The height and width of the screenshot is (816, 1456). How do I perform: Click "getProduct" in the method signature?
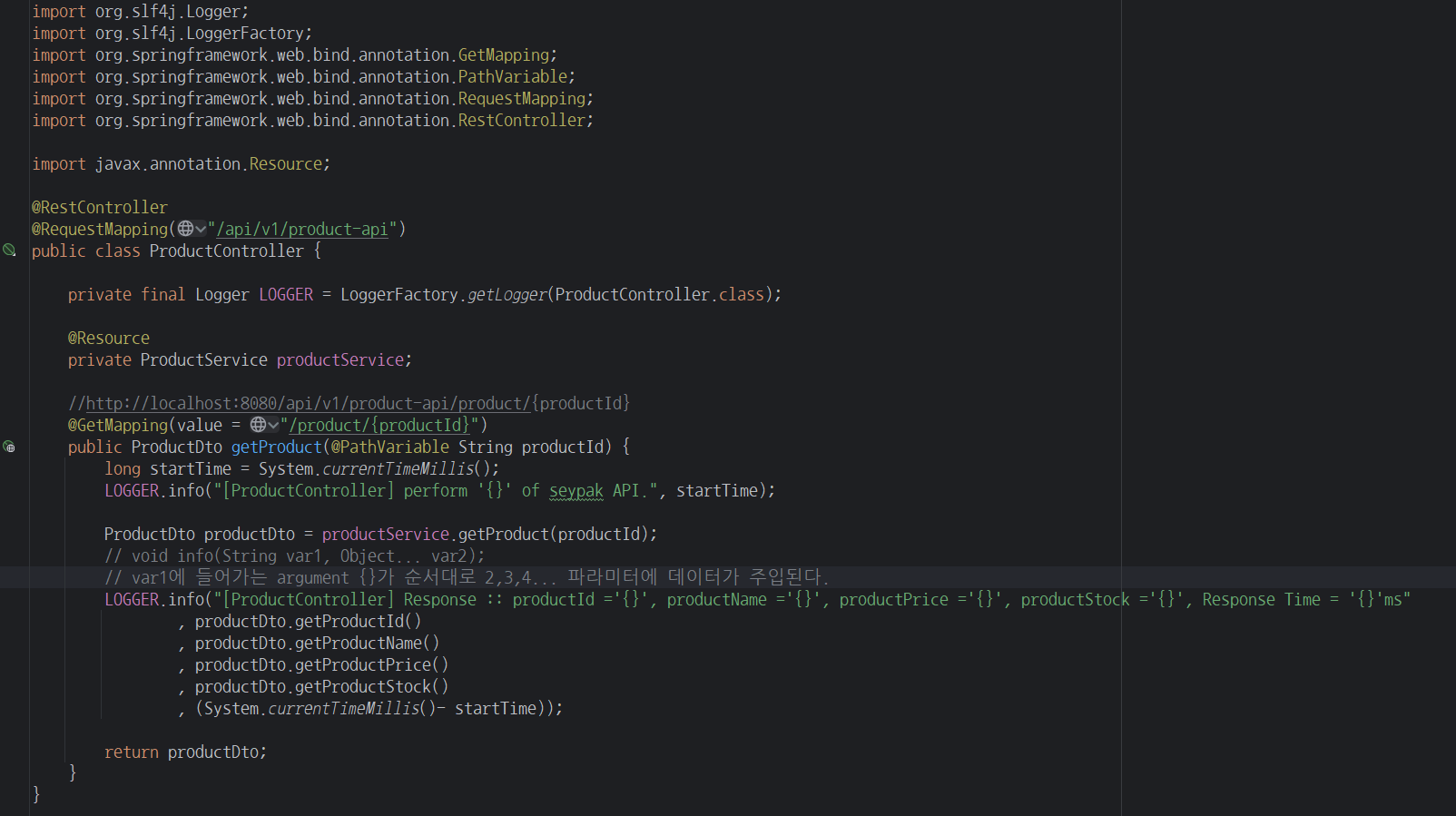277,447
